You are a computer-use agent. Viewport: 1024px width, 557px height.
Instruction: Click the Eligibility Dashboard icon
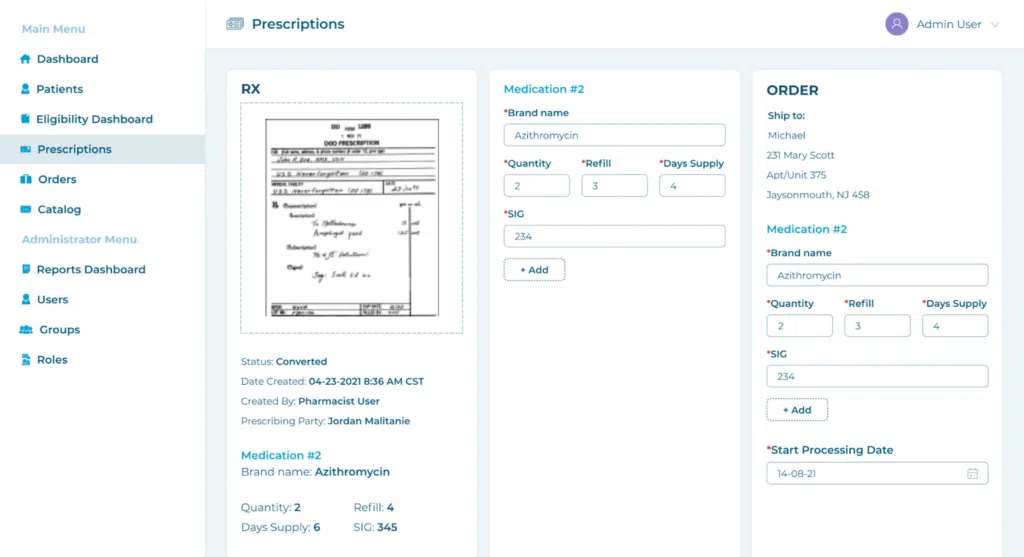click(x=25, y=119)
